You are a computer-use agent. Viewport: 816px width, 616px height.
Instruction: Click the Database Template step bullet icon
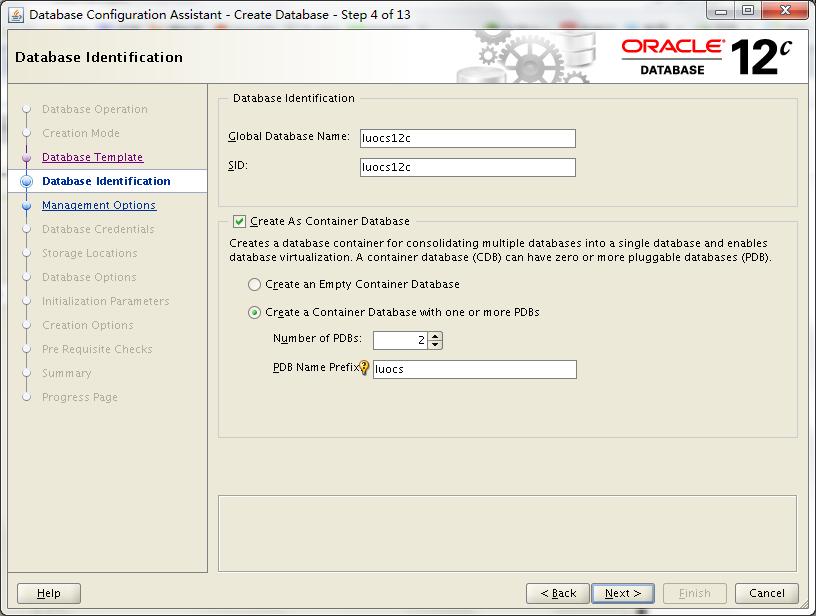(x=27, y=157)
